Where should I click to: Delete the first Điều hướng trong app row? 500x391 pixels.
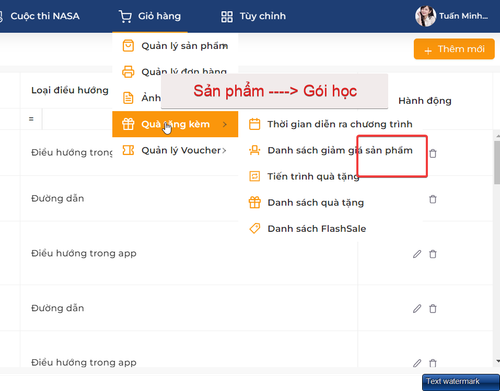point(433,153)
